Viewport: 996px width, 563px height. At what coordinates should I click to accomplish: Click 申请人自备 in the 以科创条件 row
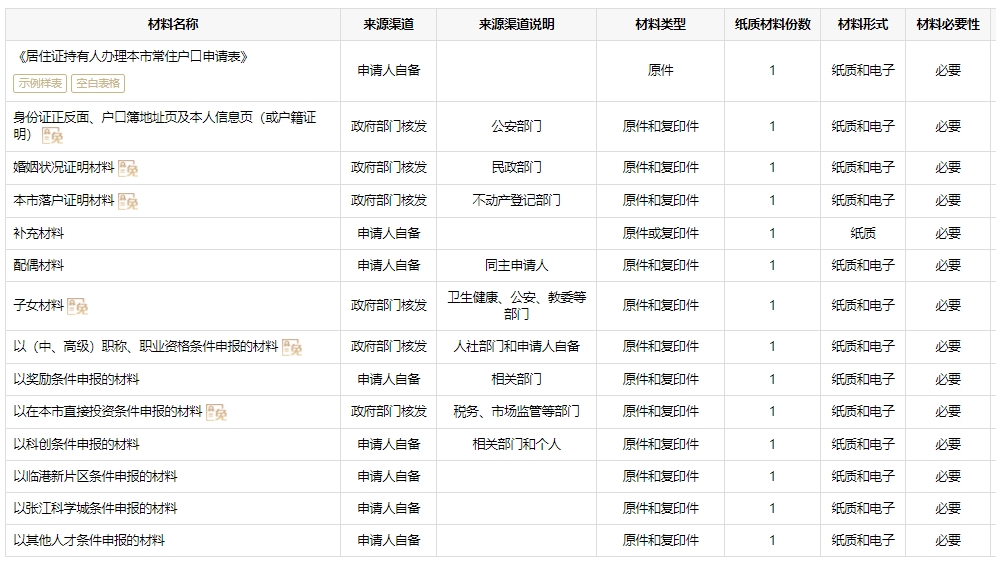pyautogui.click(x=388, y=444)
